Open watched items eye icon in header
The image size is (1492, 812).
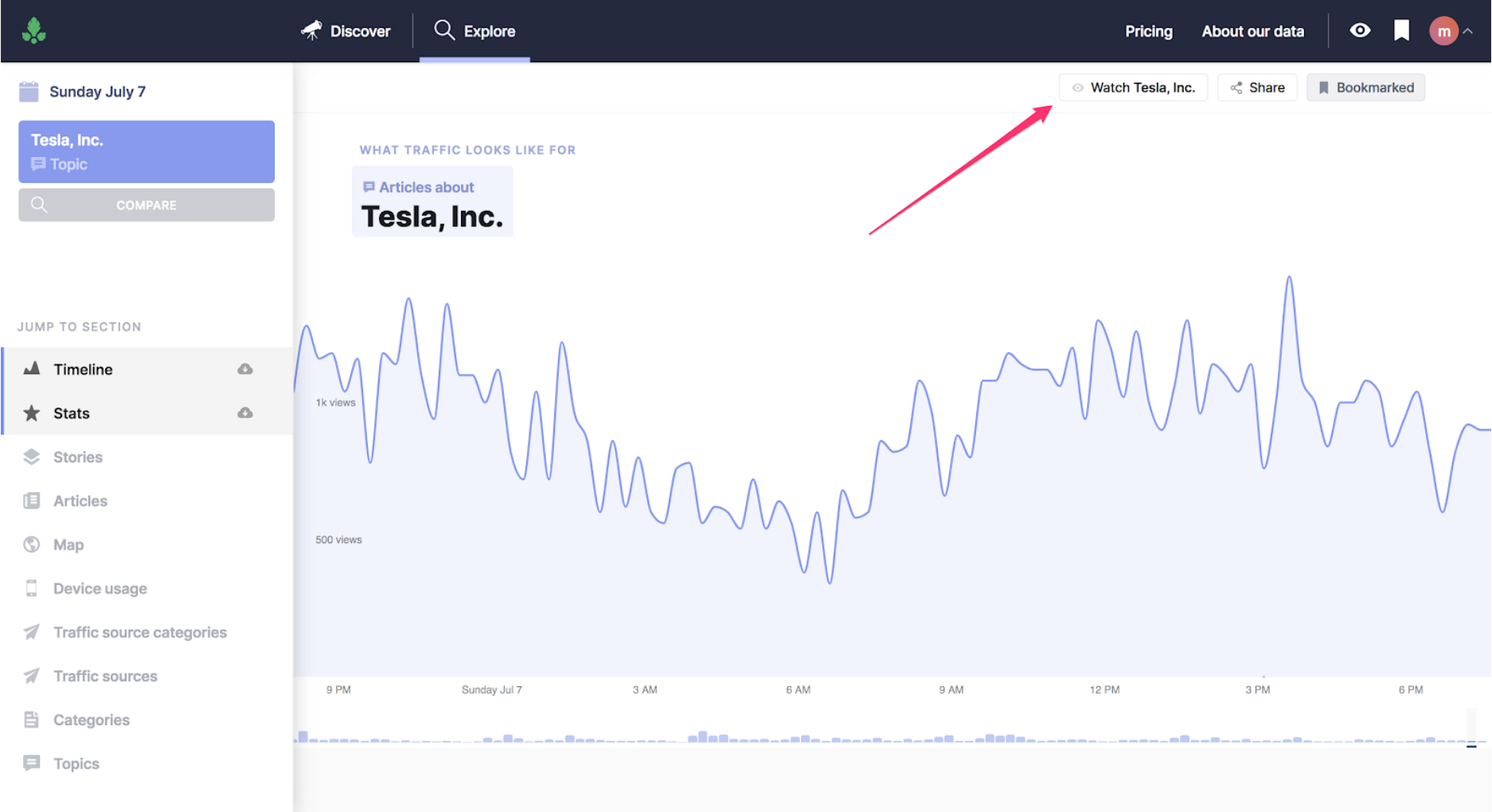coord(1360,30)
